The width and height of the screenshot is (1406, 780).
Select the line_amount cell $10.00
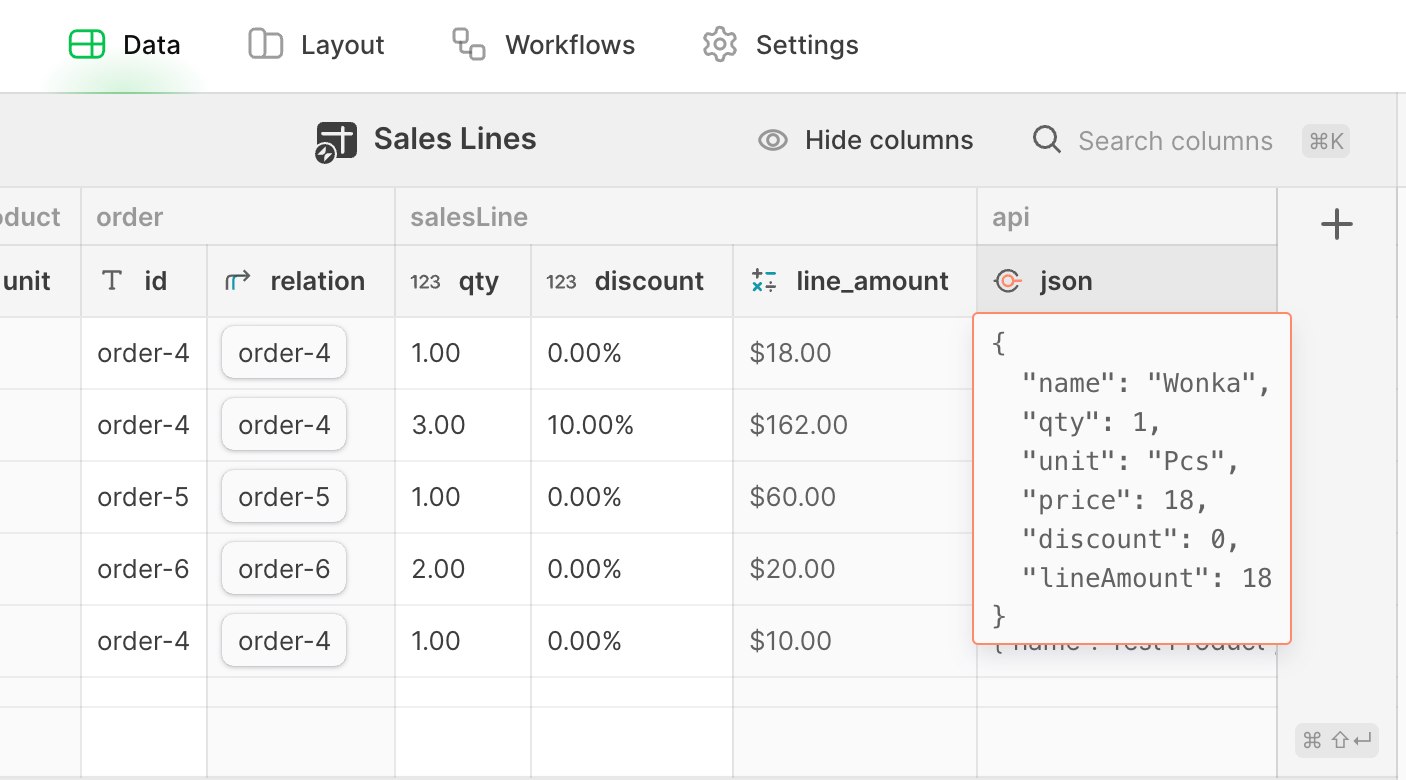click(x=855, y=641)
